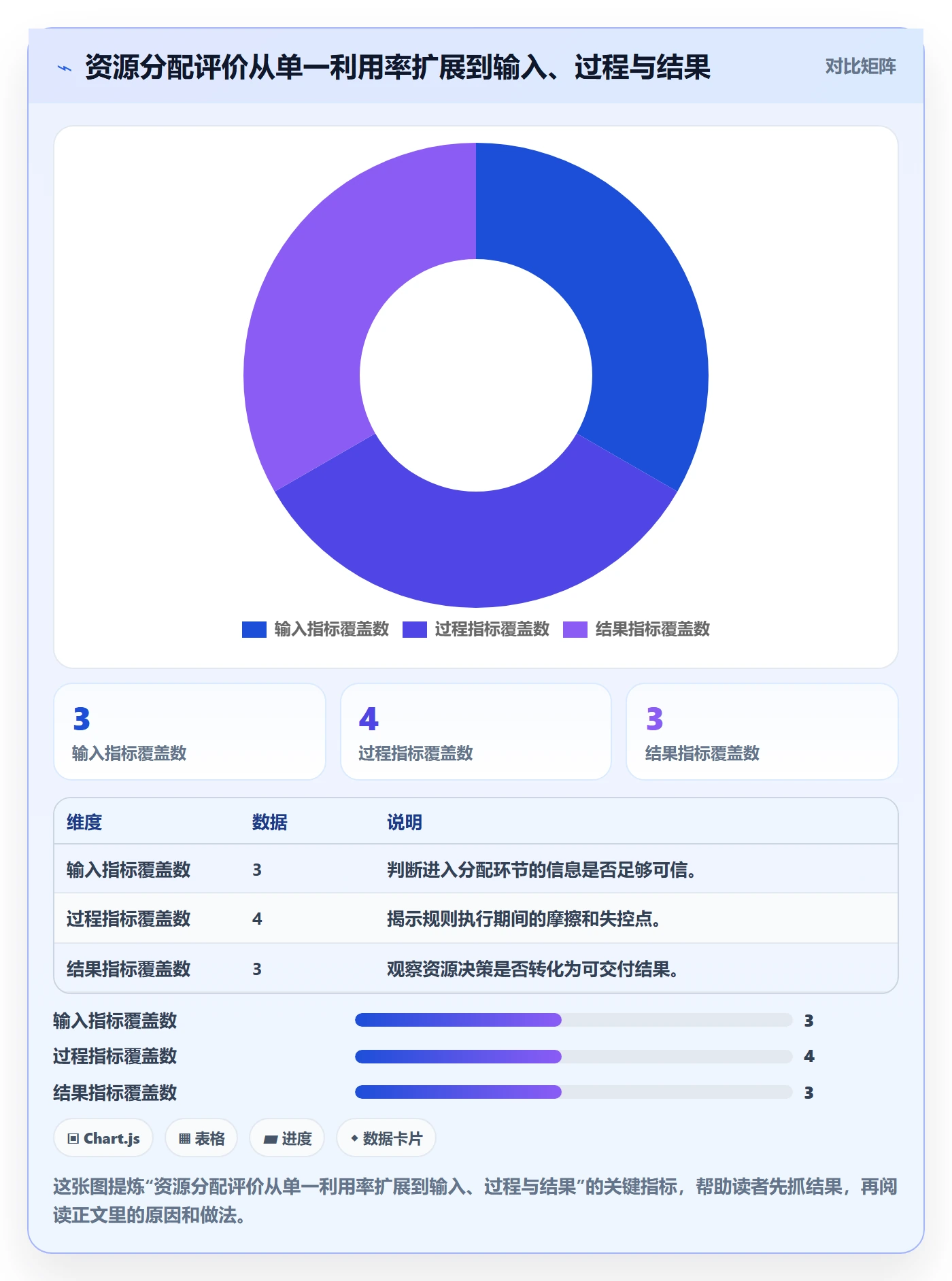
Task: Click table cell 过程指标覆盖数 in second row
Action: (x=129, y=919)
